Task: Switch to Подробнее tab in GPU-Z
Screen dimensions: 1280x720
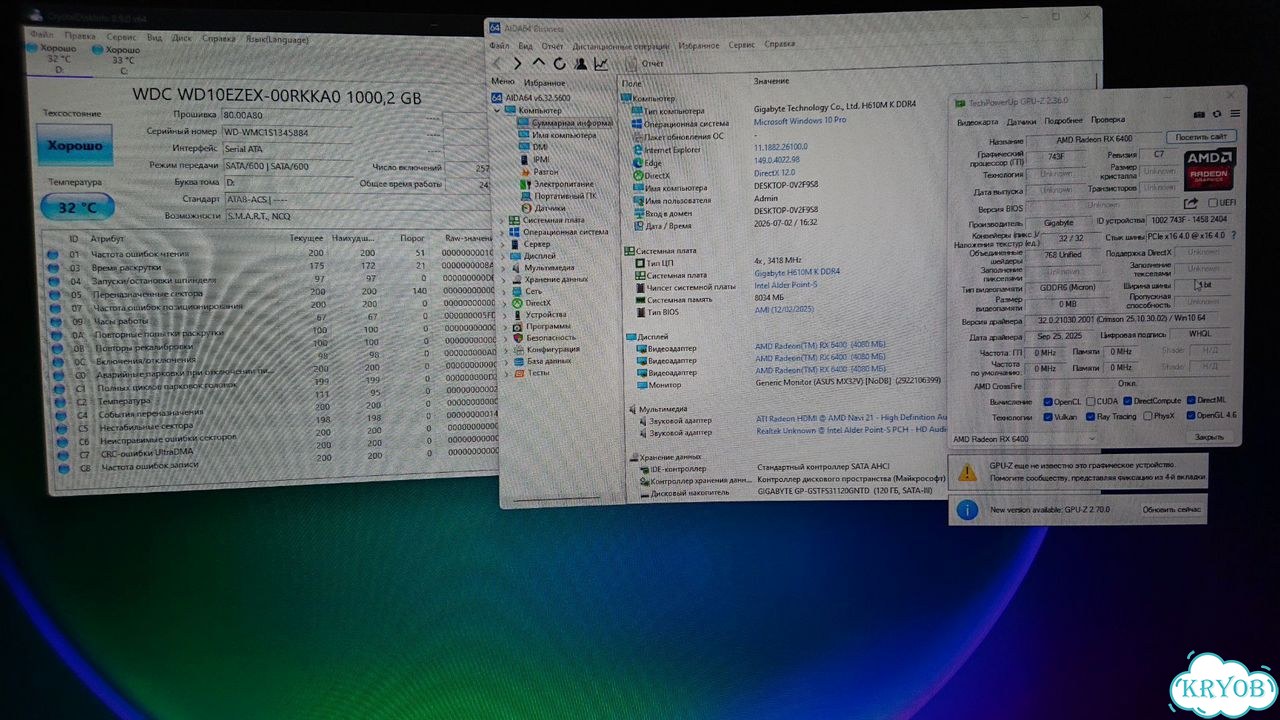Action: (1063, 121)
